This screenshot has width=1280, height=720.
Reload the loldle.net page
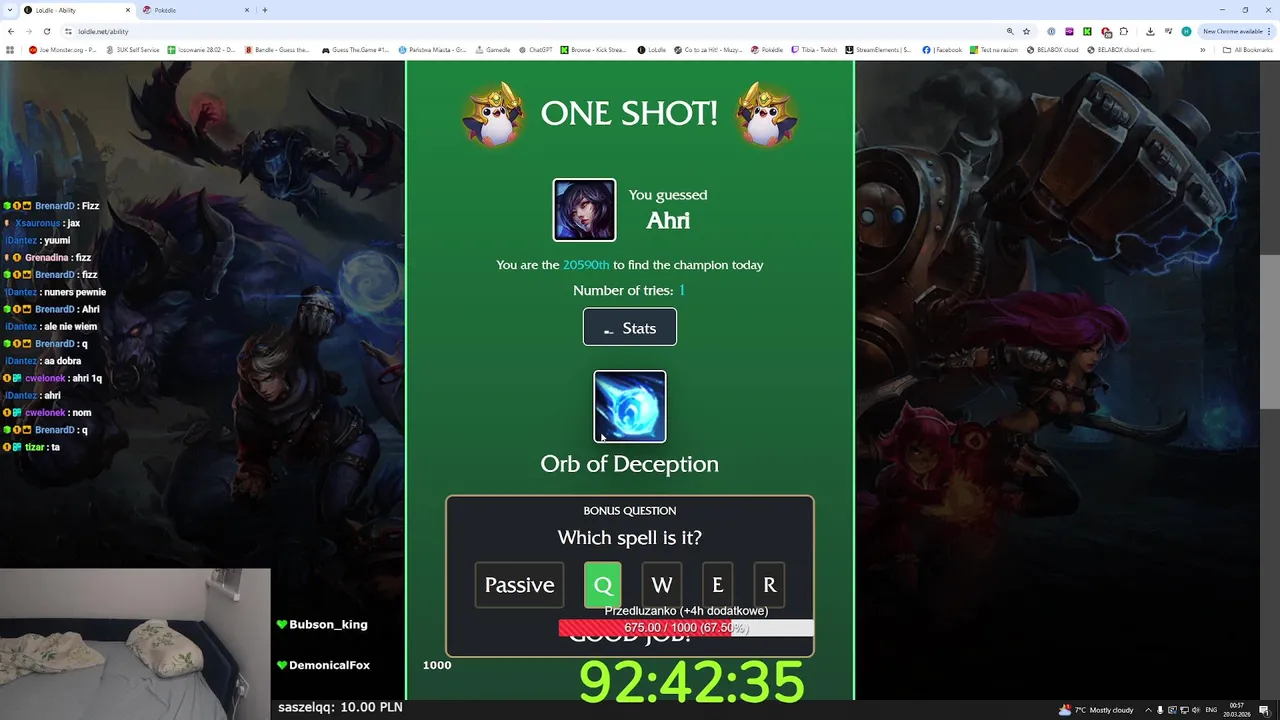pyautogui.click(x=47, y=31)
